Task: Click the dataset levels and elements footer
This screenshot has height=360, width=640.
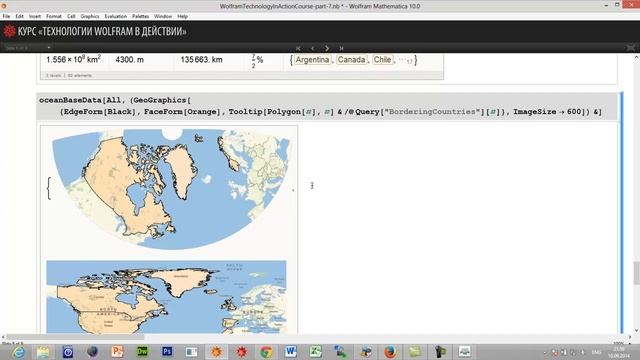Action: tap(69, 76)
